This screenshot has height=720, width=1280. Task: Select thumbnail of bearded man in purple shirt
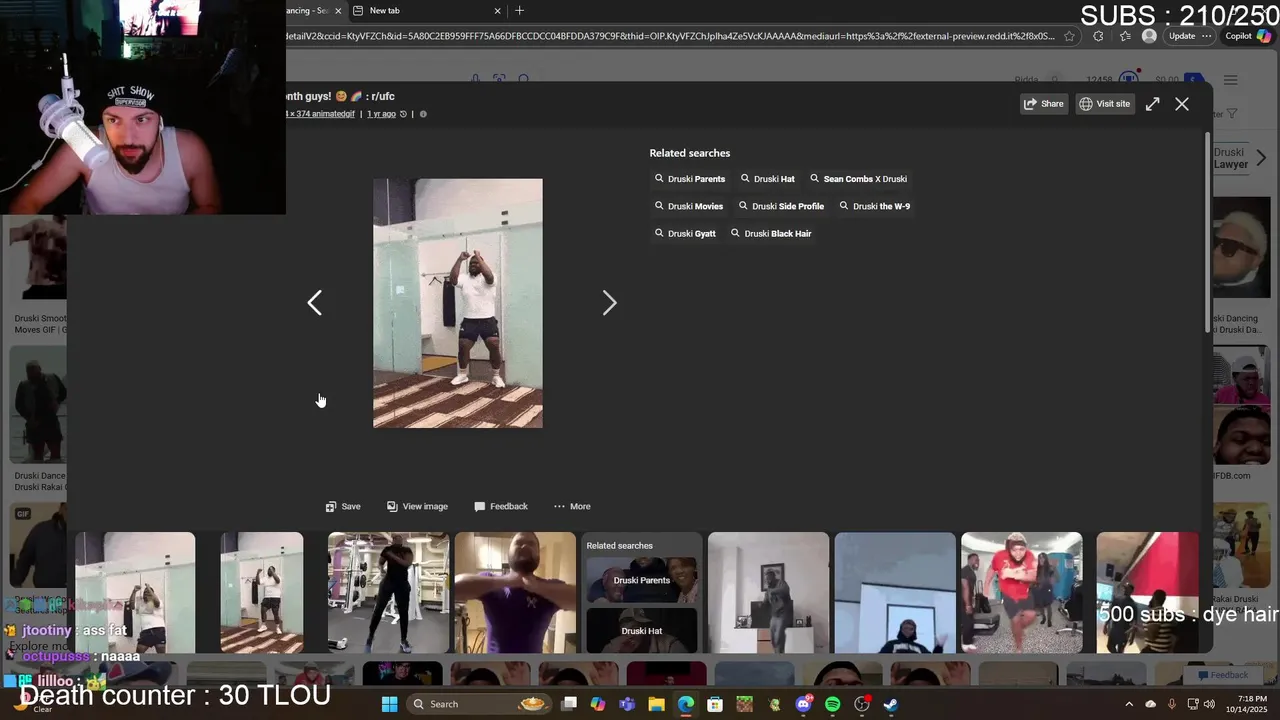[x=515, y=592]
